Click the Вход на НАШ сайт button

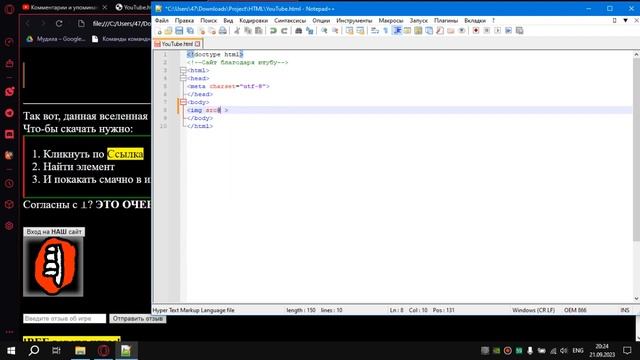(x=54, y=232)
